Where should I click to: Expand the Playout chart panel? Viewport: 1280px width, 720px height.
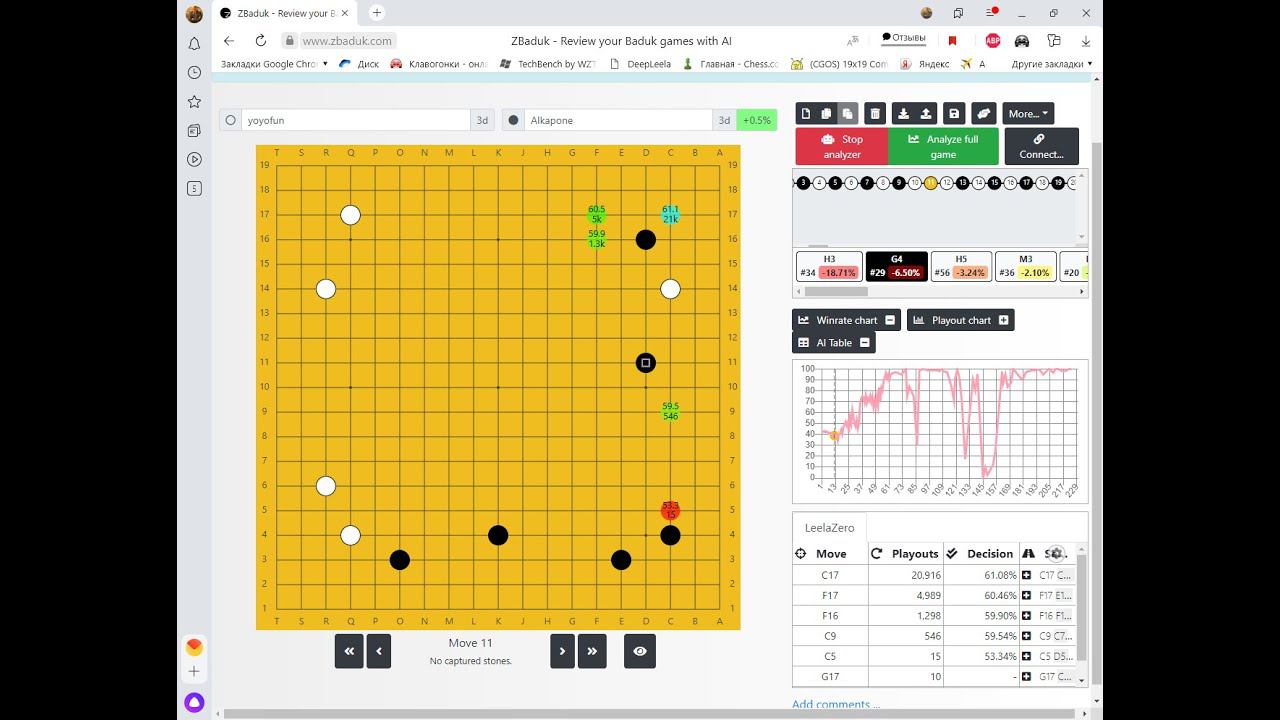pos(1004,320)
